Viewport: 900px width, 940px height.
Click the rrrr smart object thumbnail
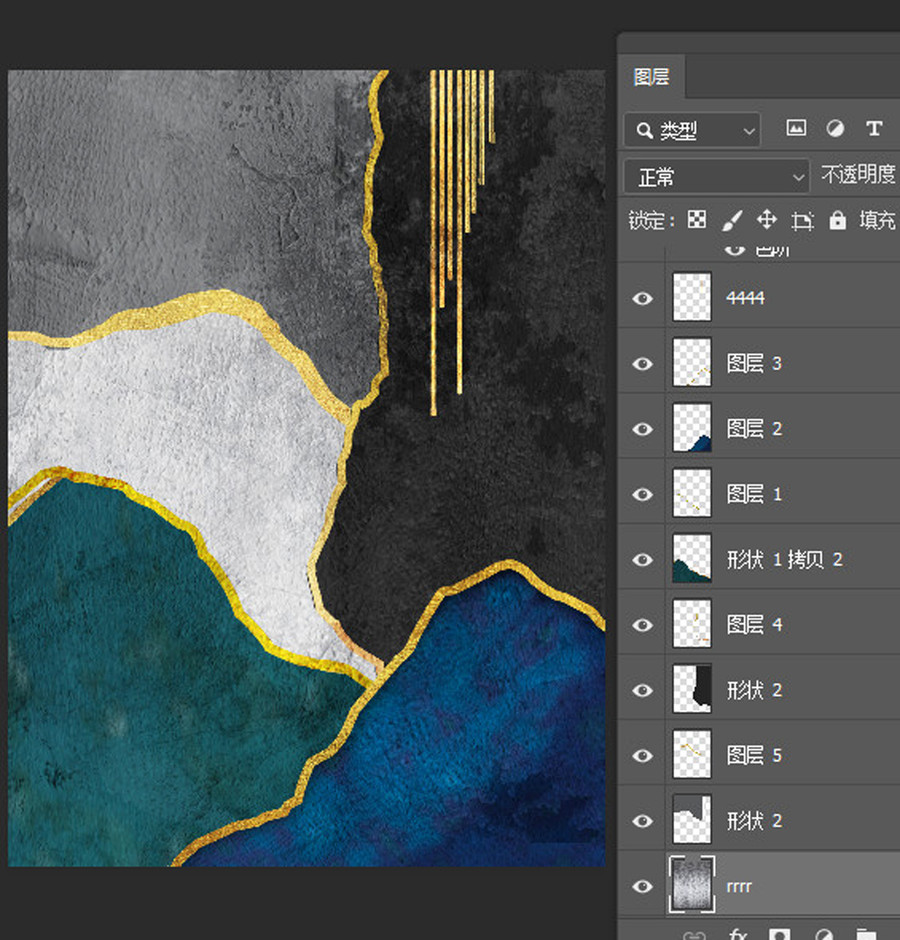[x=692, y=885]
